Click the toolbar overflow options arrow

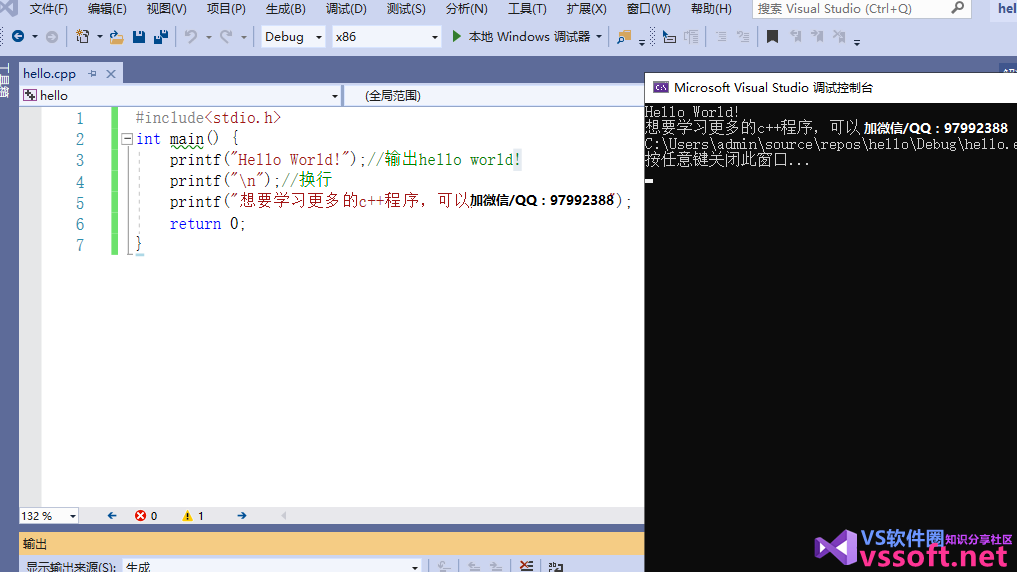(x=857, y=43)
